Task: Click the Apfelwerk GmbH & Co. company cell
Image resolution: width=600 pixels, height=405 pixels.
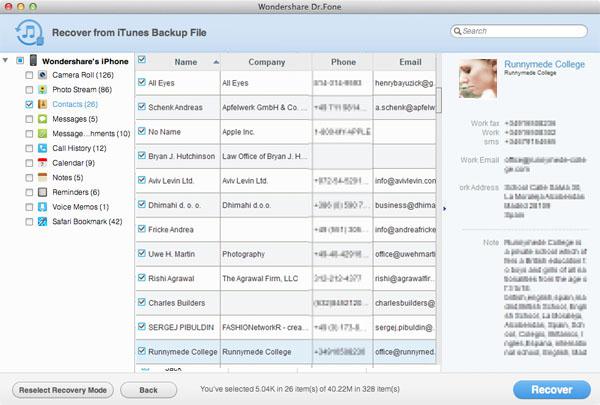Action: pyautogui.click(x=266, y=108)
